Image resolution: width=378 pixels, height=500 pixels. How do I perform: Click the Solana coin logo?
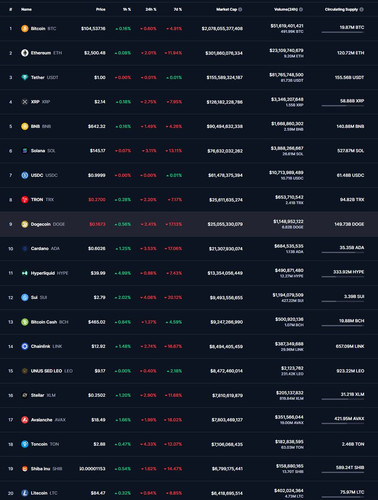point(25,151)
